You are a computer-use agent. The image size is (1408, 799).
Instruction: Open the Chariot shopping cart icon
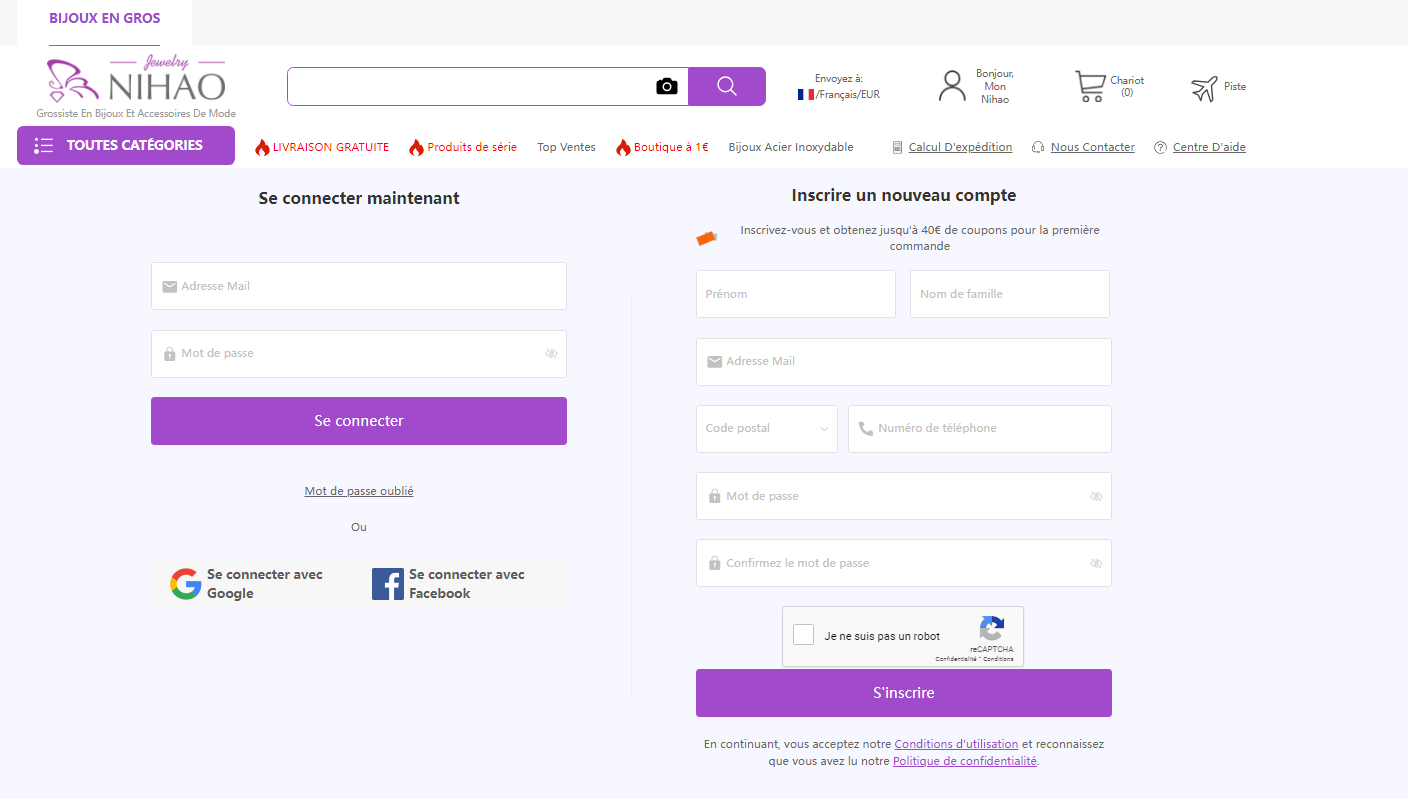point(1089,86)
